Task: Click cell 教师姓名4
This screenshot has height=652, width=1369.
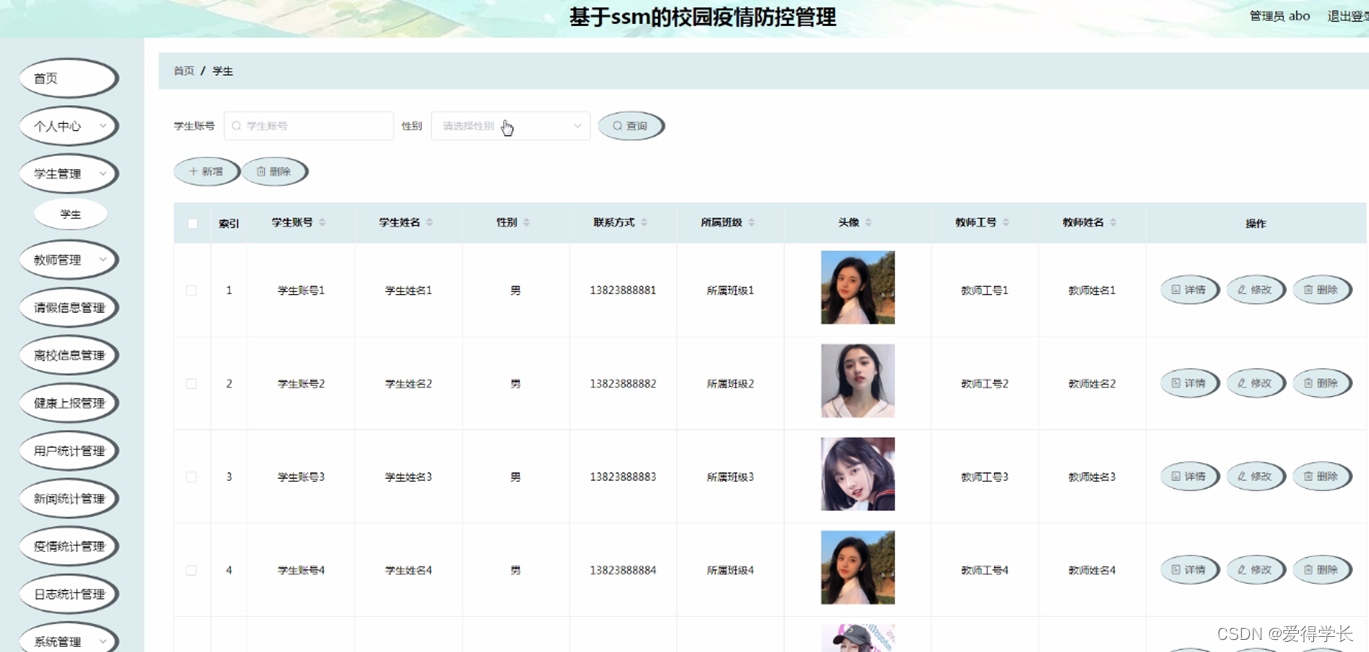Action: (1092, 571)
